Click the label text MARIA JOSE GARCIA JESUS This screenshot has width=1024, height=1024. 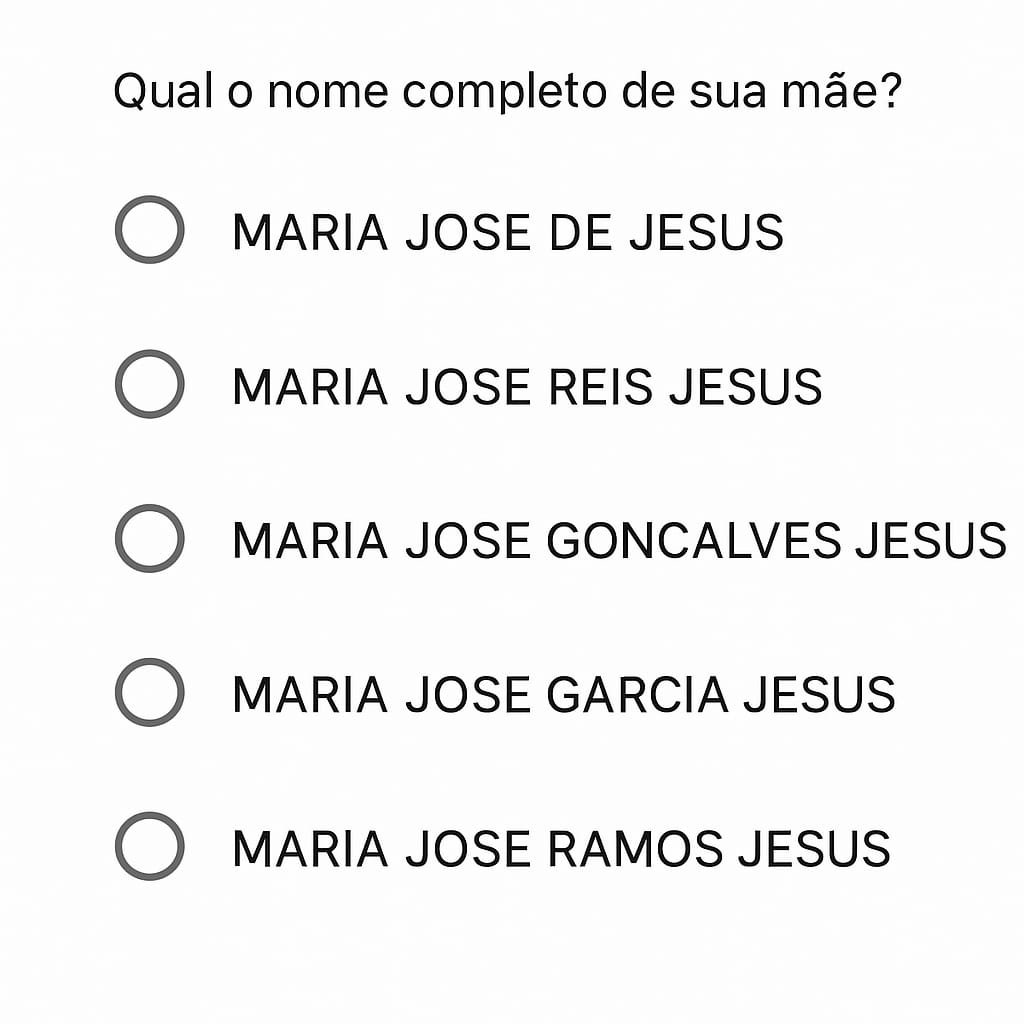[563, 695]
